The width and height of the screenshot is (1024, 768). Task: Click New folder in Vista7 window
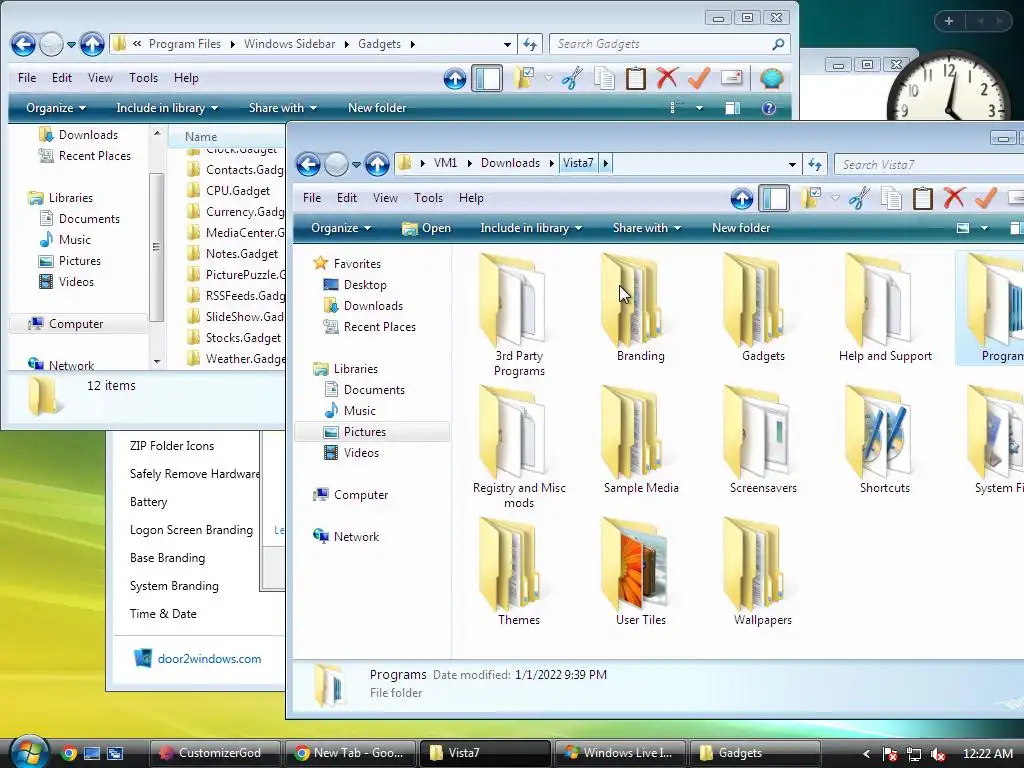(x=741, y=228)
